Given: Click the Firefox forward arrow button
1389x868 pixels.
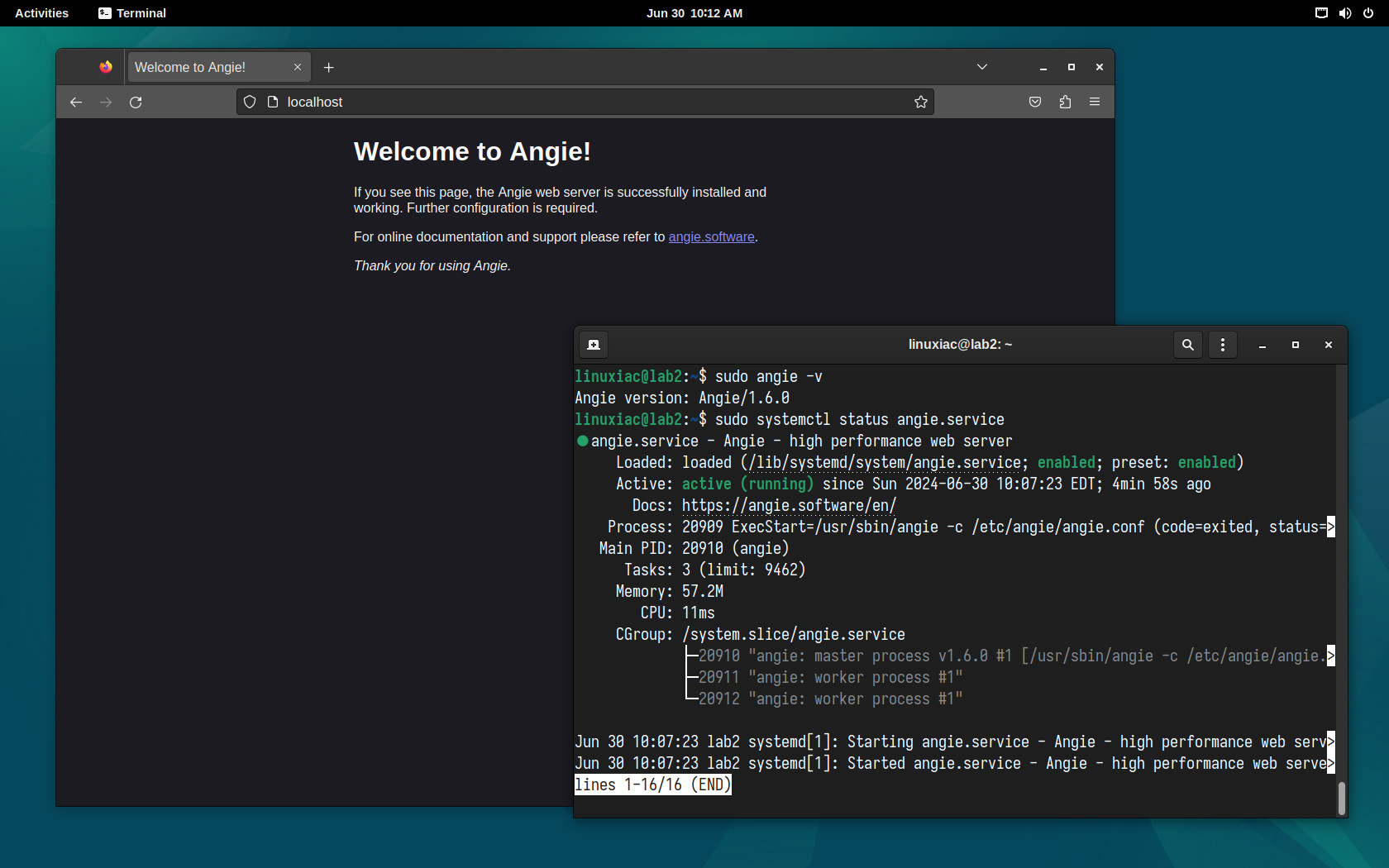Looking at the screenshot, I should point(106,102).
